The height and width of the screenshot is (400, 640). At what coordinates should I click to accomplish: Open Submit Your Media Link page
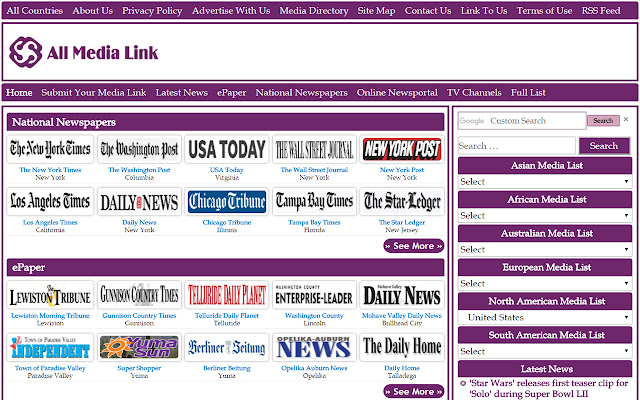point(94,93)
